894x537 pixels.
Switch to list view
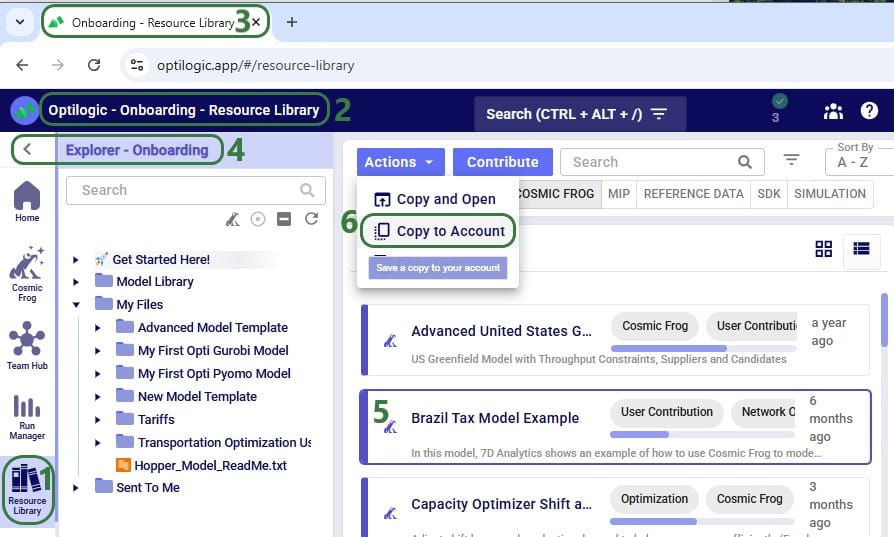click(x=861, y=249)
